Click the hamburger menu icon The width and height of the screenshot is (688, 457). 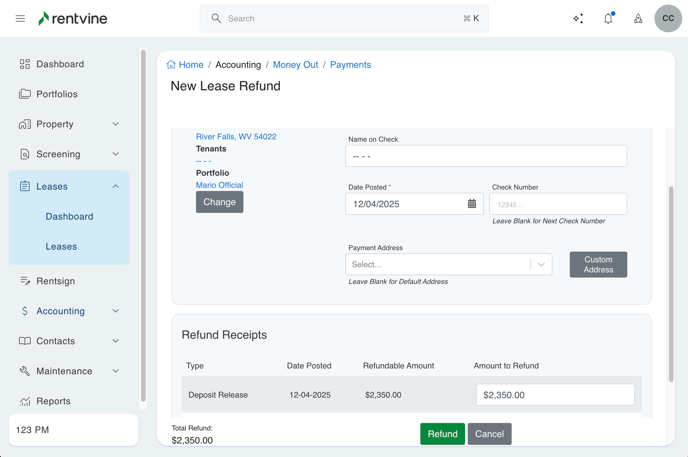(20, 18)
